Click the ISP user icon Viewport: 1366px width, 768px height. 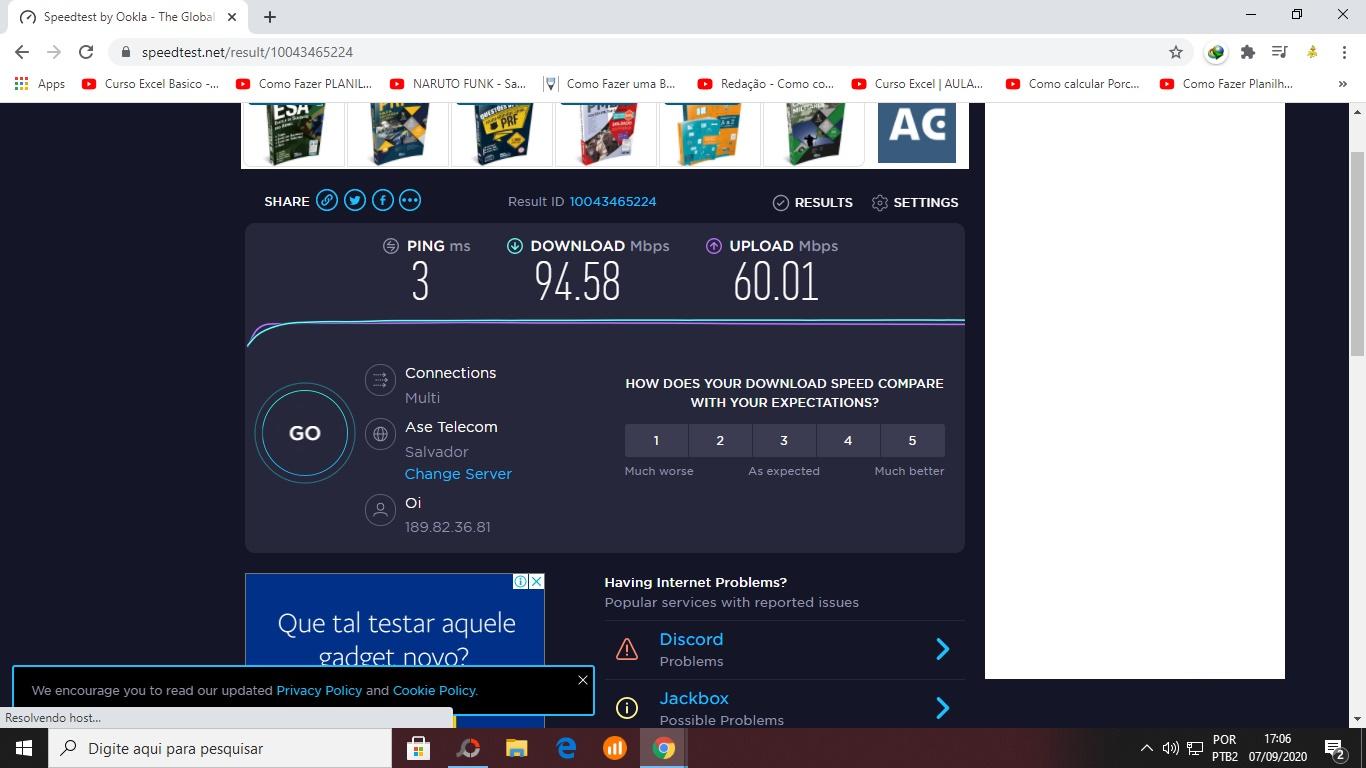click(380, 510)
